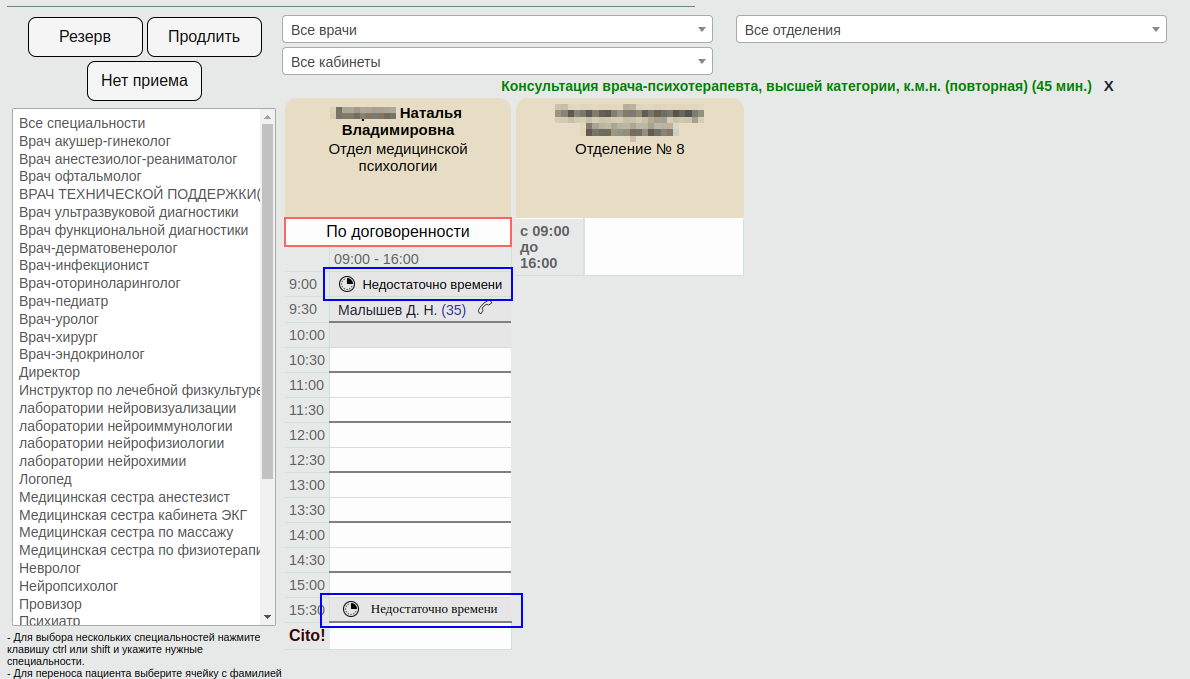Select the empty 13:00 time slot
Viewport: 1190px width, 679px height.
tap(420, 485)
